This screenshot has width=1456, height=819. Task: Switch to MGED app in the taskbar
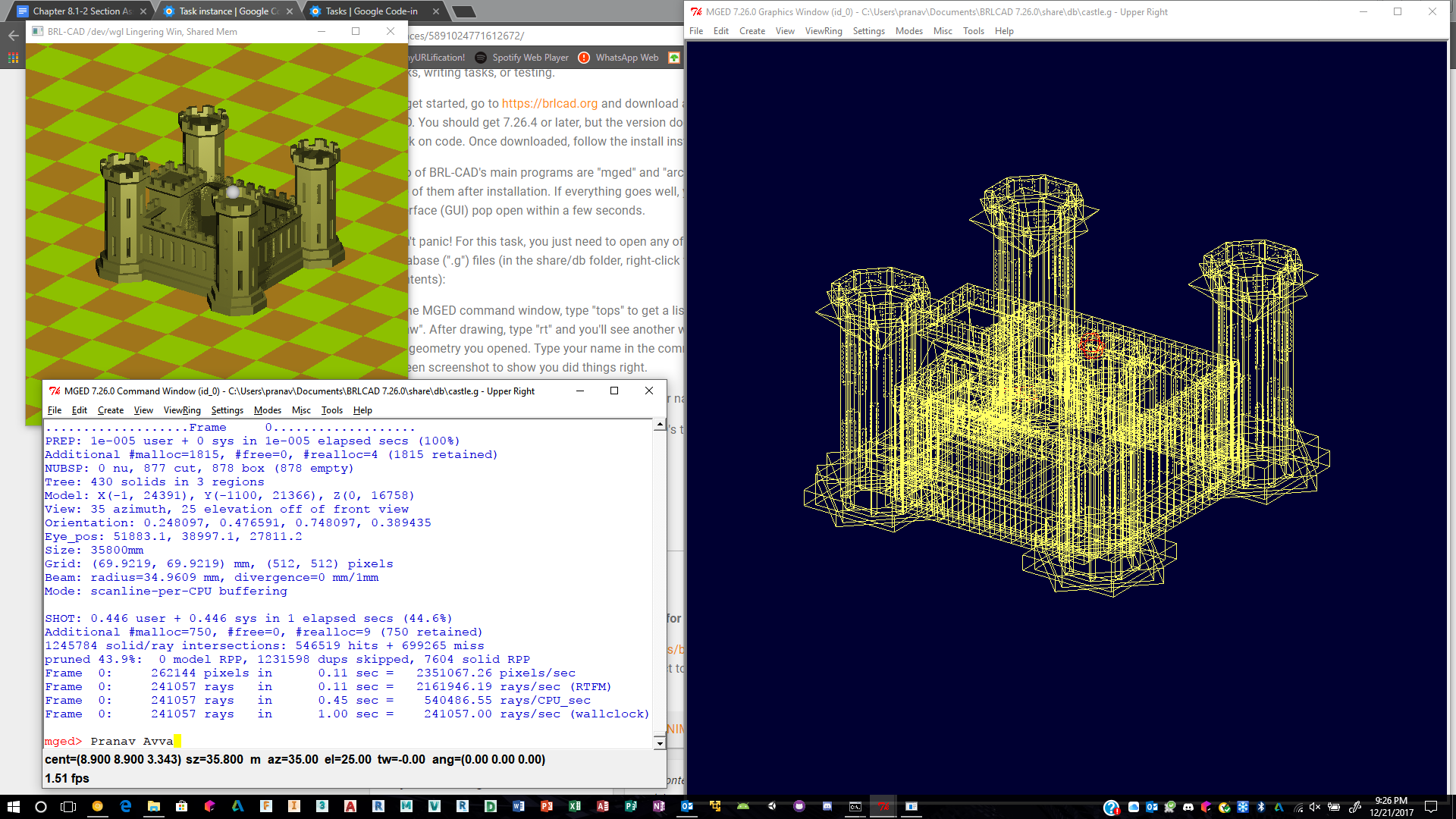883,806
